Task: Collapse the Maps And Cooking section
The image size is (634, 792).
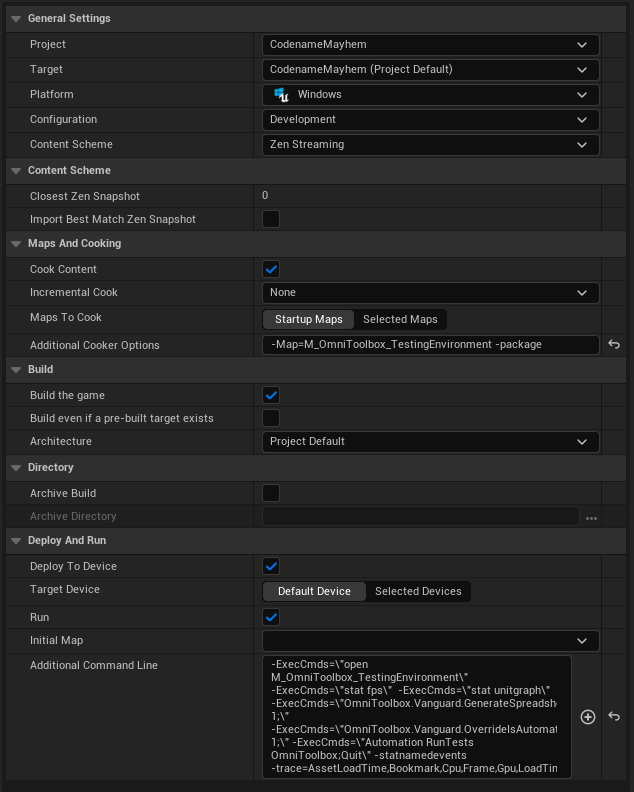Action: tap(16, 244)
